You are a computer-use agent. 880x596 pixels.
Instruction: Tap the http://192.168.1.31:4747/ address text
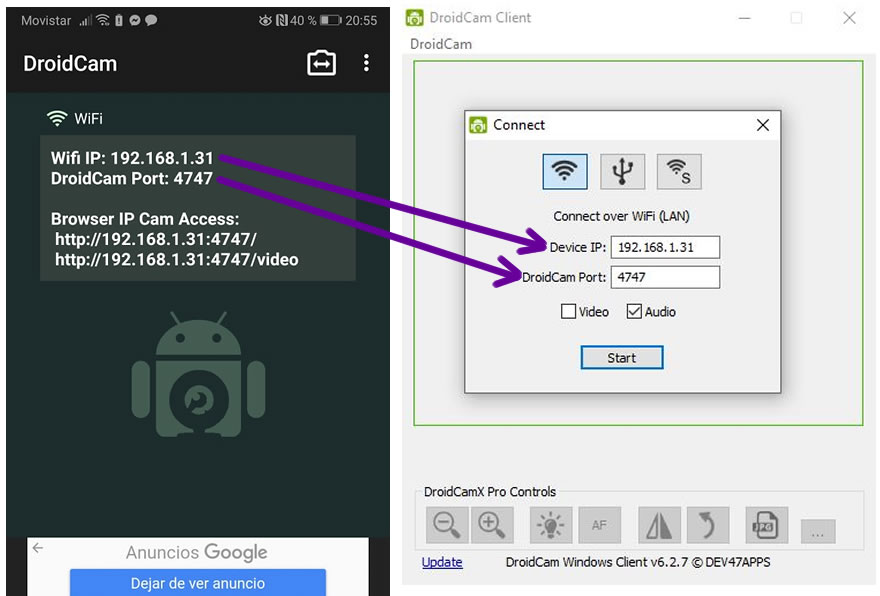tap(155, 240)
